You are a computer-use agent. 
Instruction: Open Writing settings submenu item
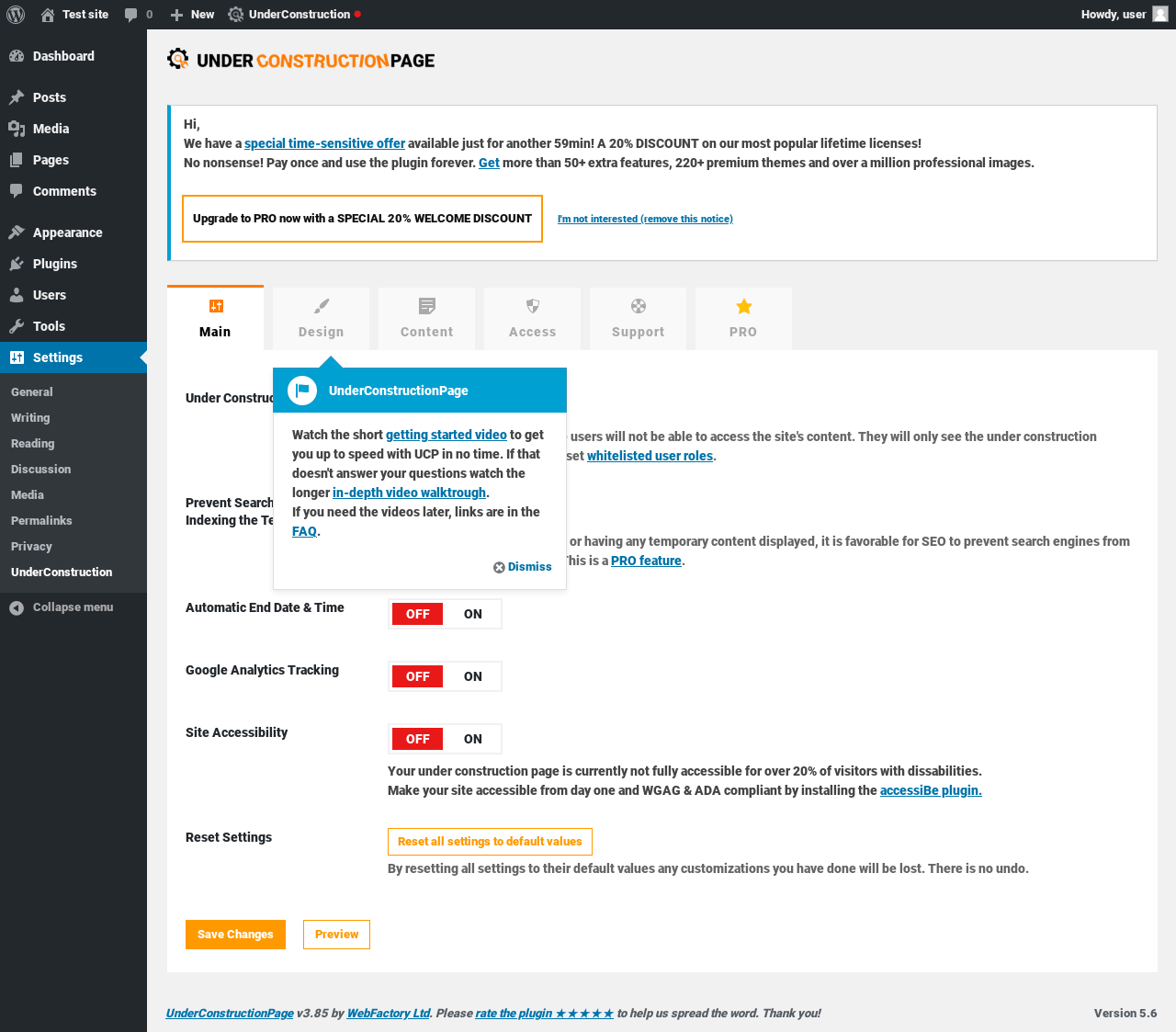73,417
